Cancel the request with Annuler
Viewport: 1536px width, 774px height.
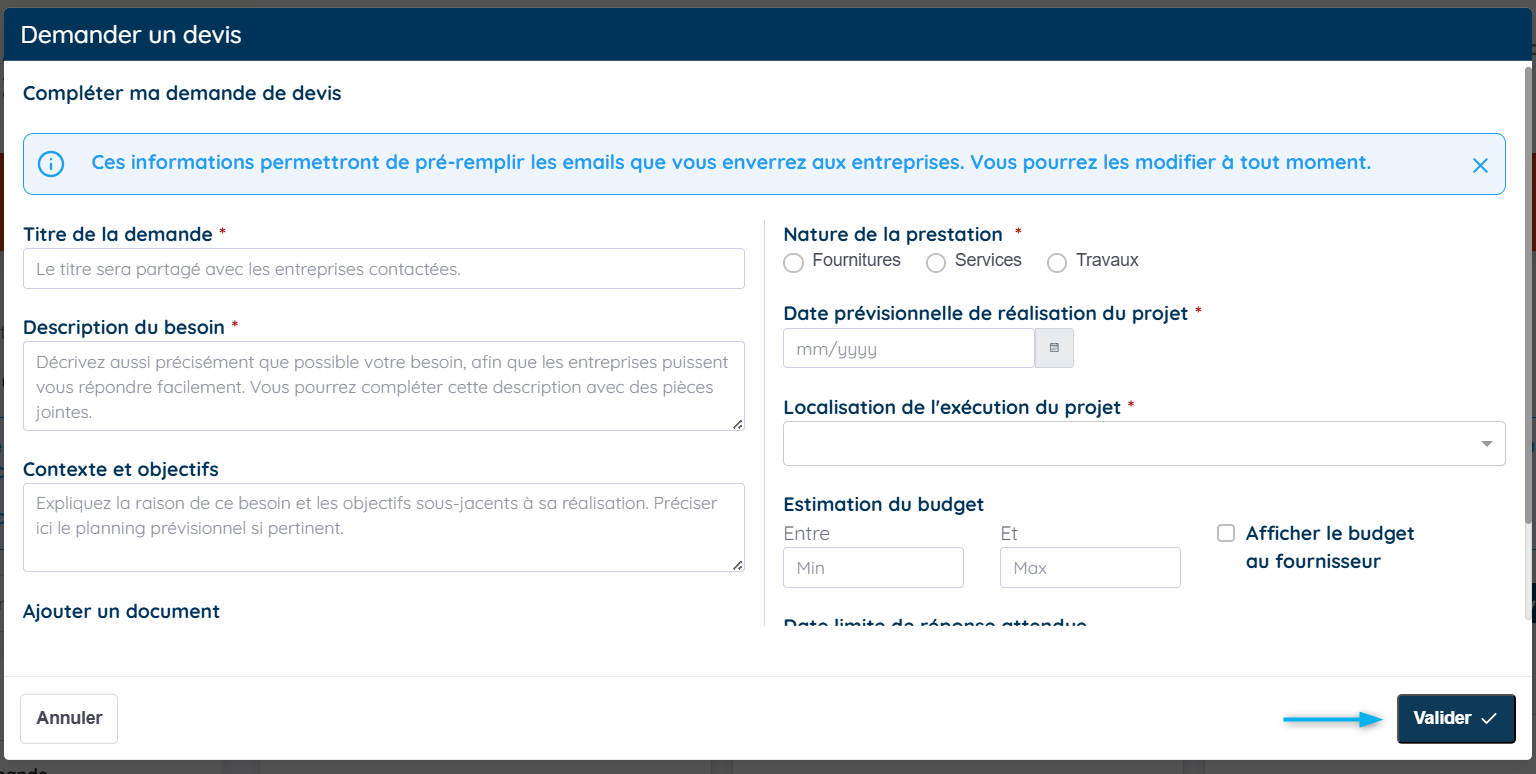(x=69, y=718)
